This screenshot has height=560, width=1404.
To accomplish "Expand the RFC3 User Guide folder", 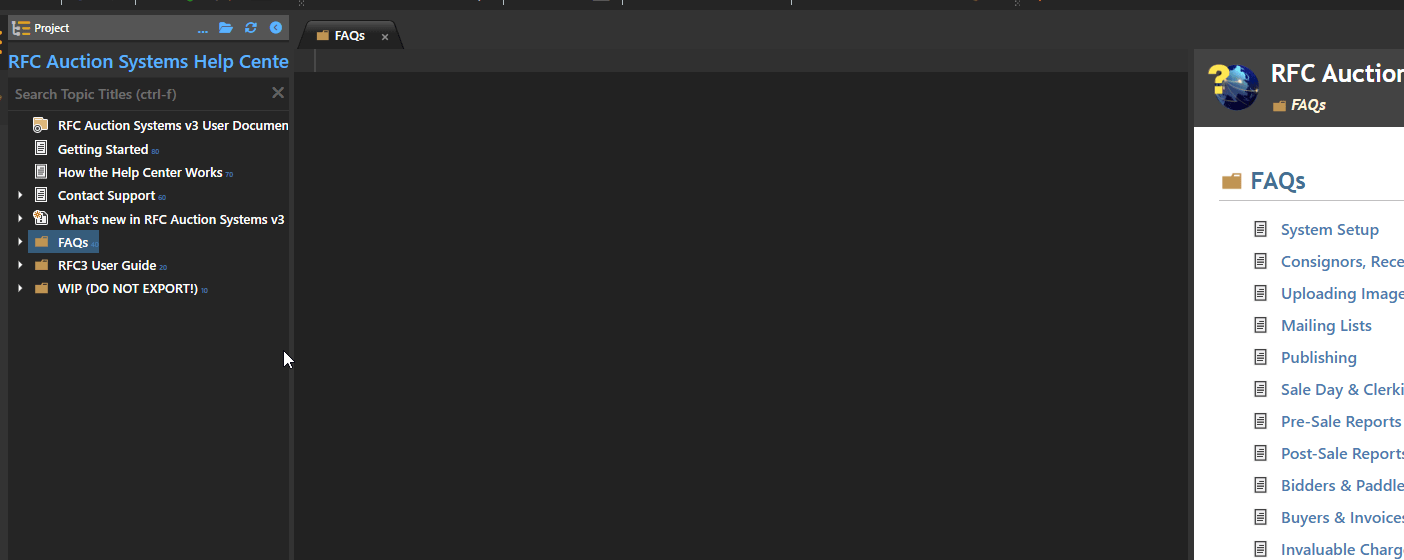I will pyautogui.click(x=20, y=265).
